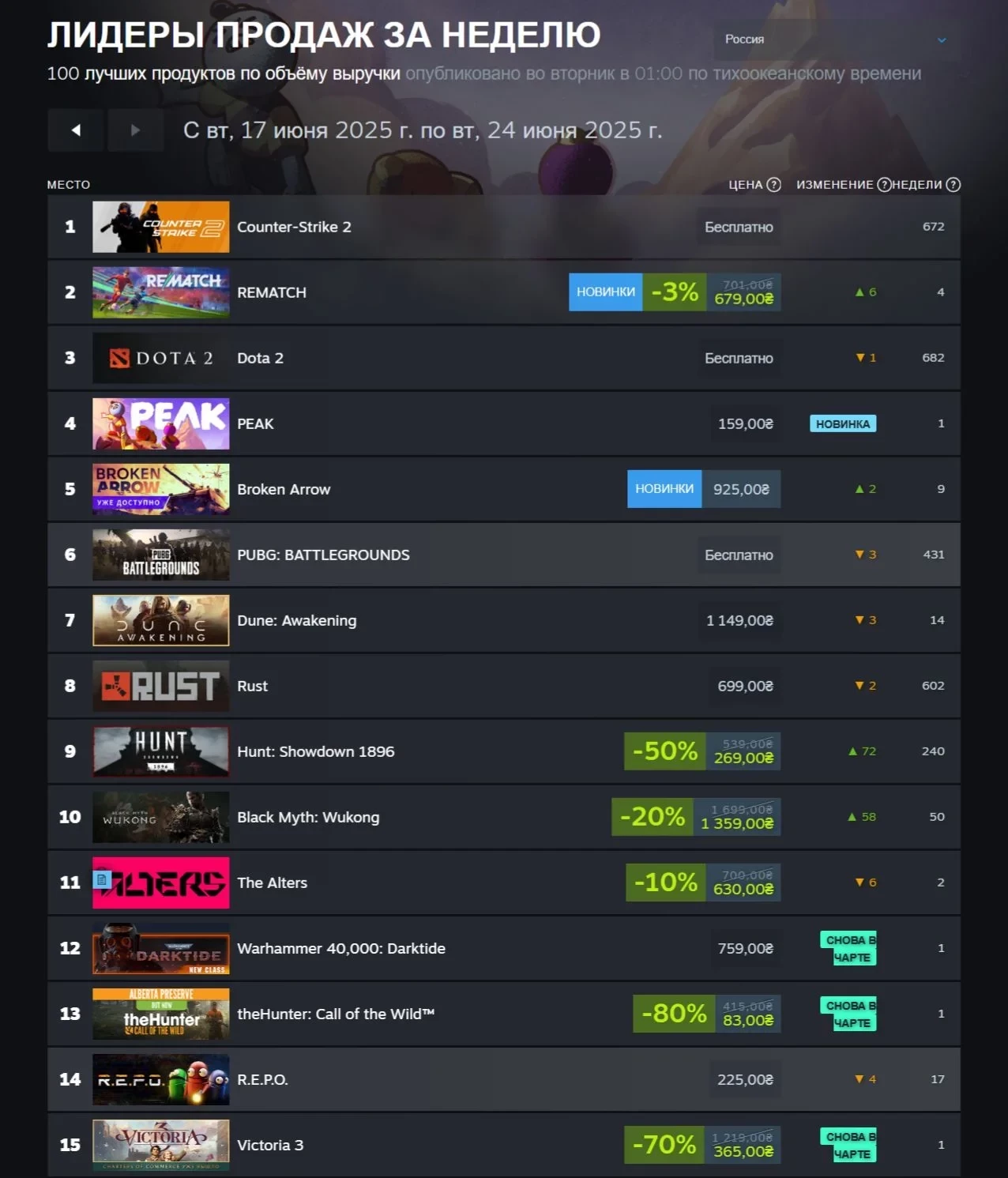1008x1178 pixels.
Task: Click the НОВИНКИ tag on Broken Arrow
Action: point(664,489)
